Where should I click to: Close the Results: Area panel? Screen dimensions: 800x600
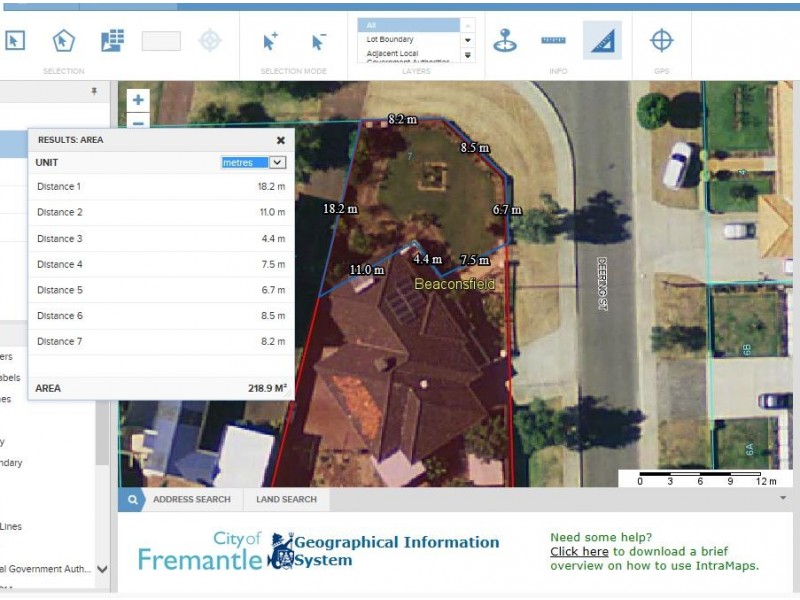click(281, 141)
